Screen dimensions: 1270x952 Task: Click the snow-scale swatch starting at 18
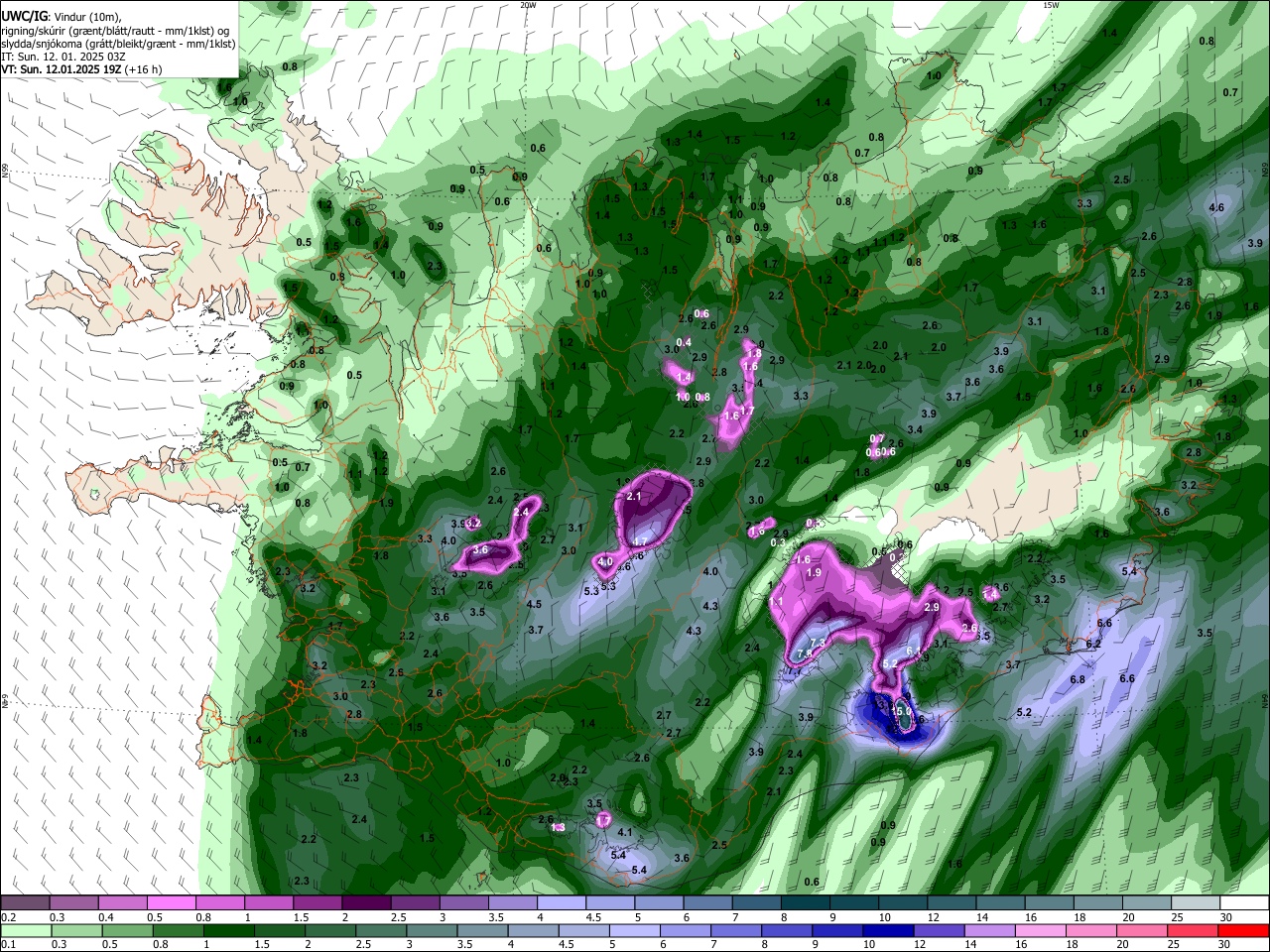[x=1097, y=902]
